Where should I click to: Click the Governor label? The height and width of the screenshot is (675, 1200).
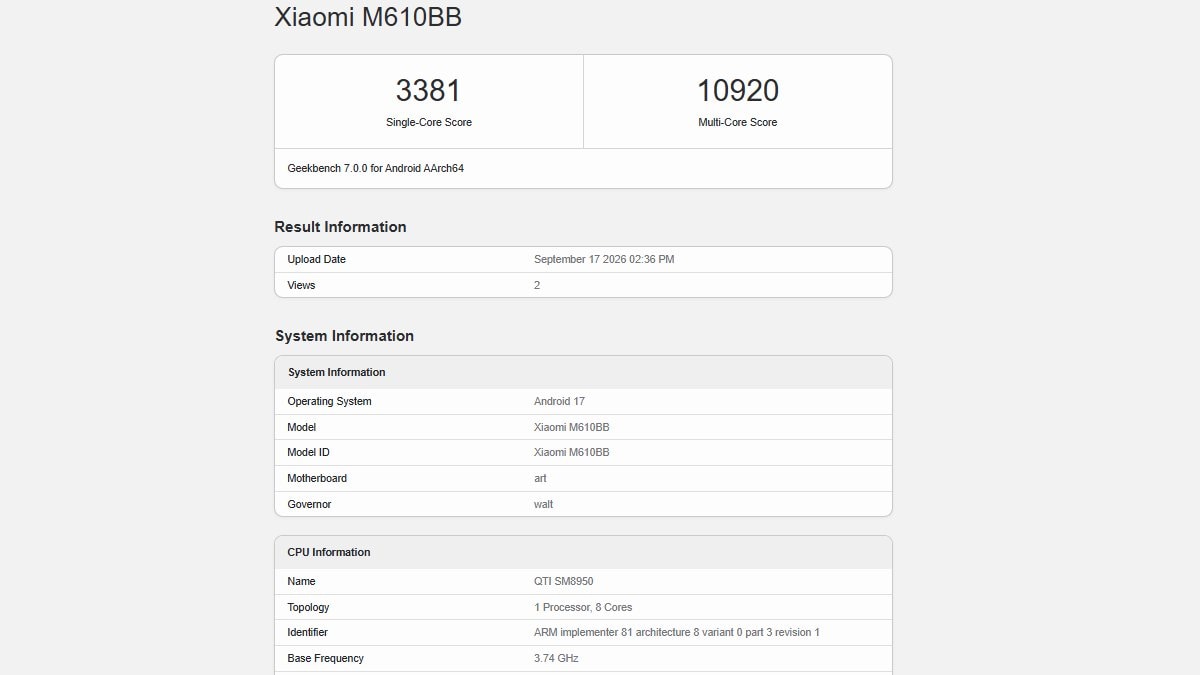tap(309, 504)
